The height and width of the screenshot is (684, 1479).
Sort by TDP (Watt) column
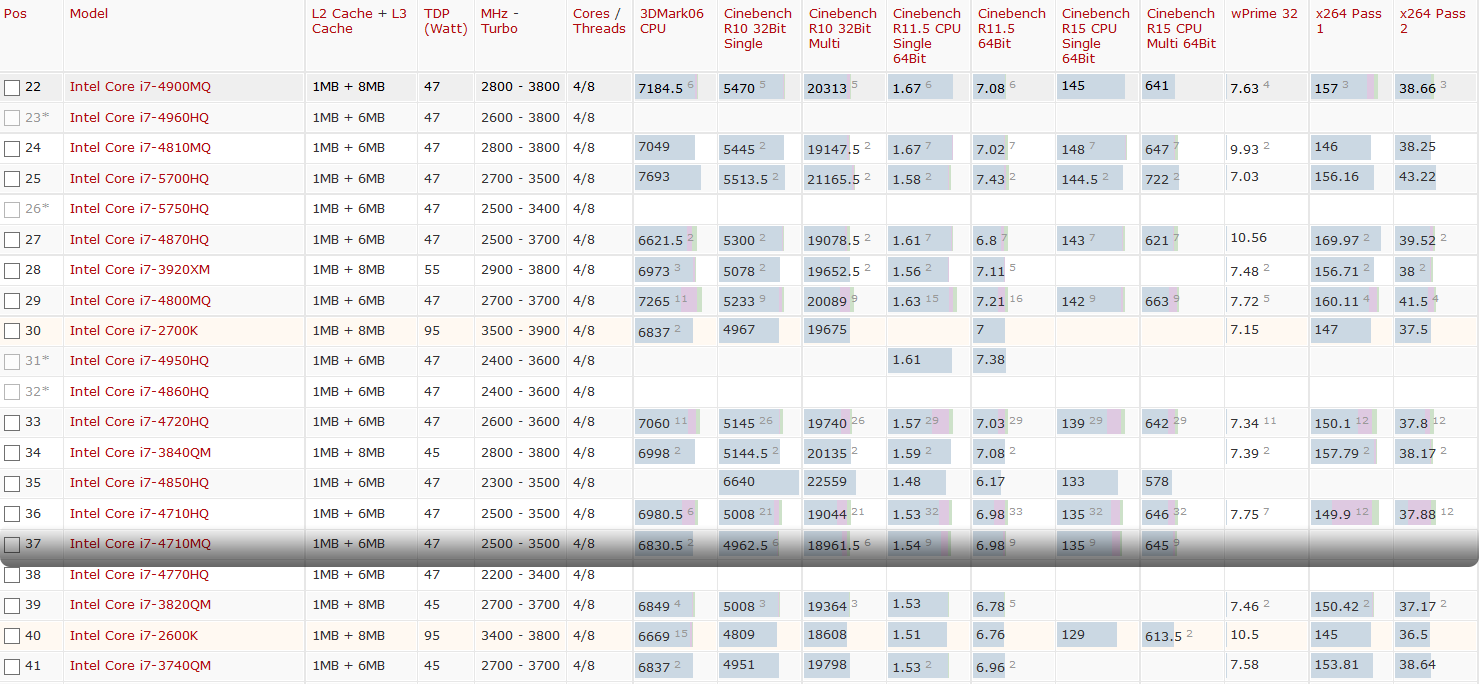pos(446,21)
